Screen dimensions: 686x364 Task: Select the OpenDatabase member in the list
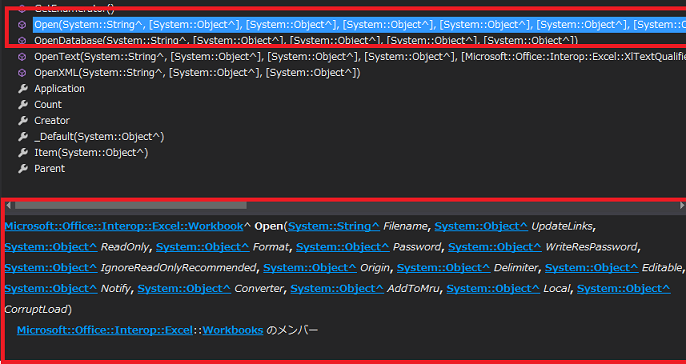point(306,41)
